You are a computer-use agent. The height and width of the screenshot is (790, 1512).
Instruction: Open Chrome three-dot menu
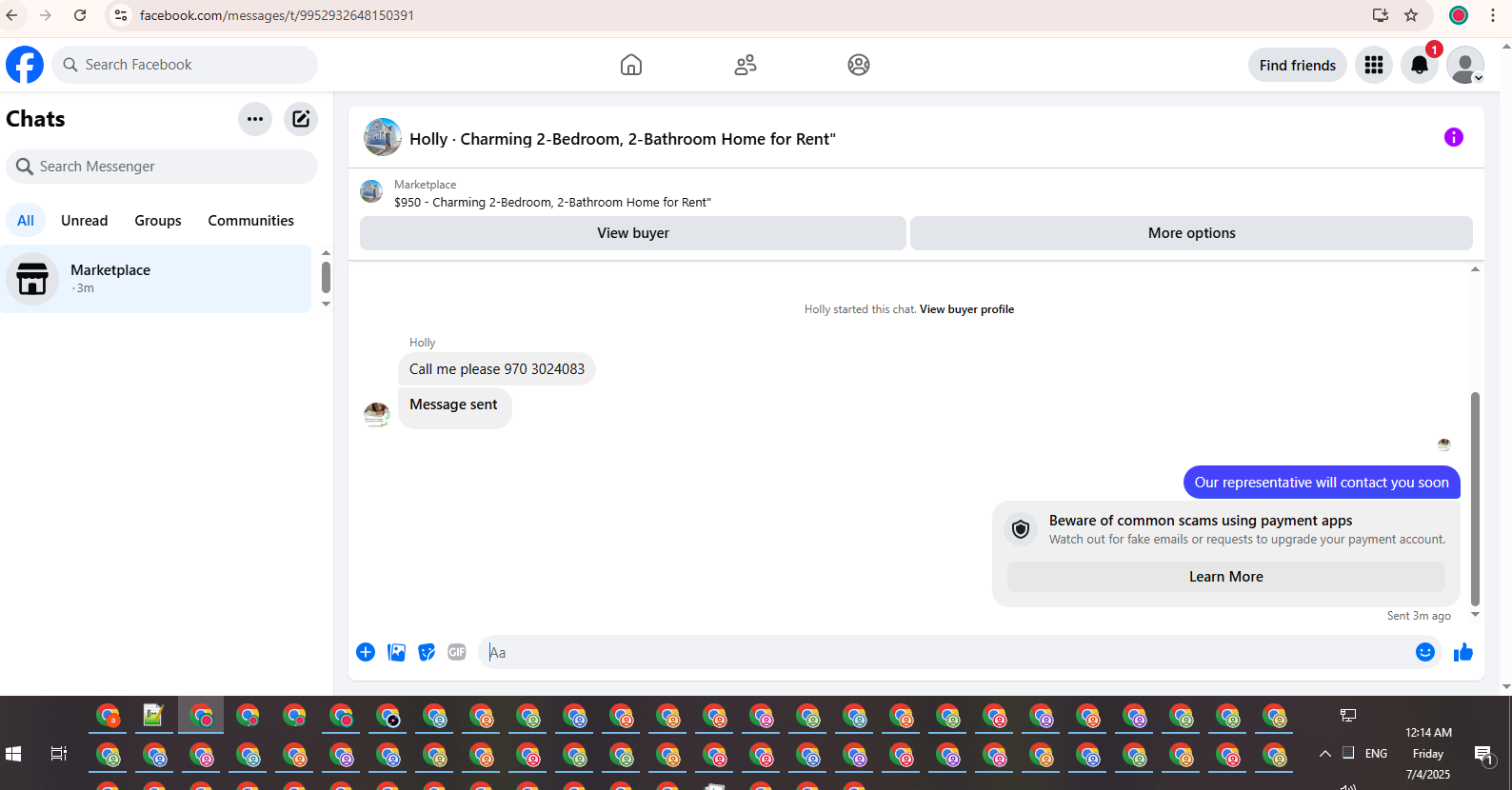tap(1493, 15)
